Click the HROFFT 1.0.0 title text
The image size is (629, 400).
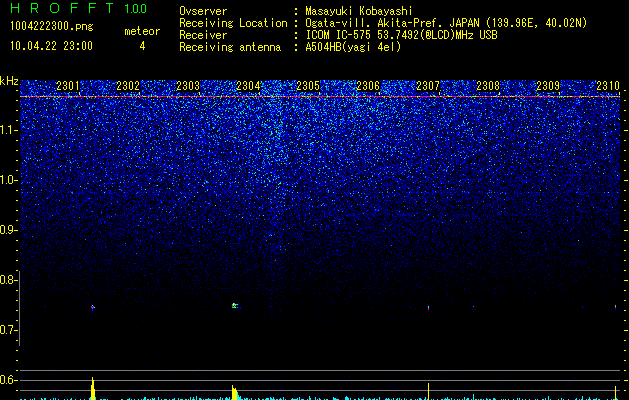pos(78,8)
